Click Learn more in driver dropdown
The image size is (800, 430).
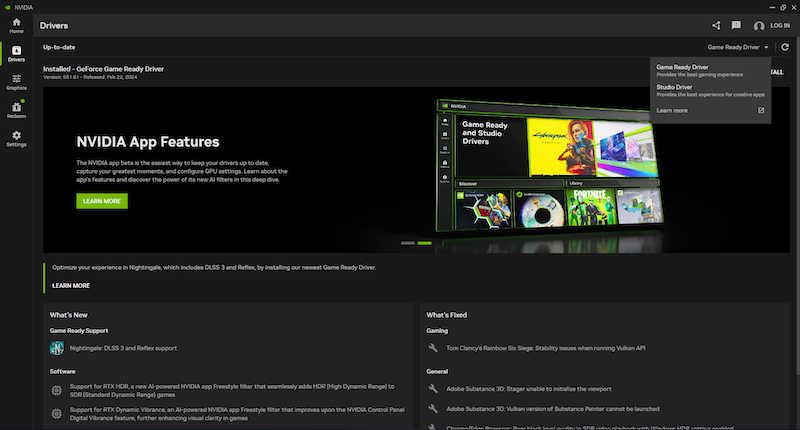tap(672, 110)
